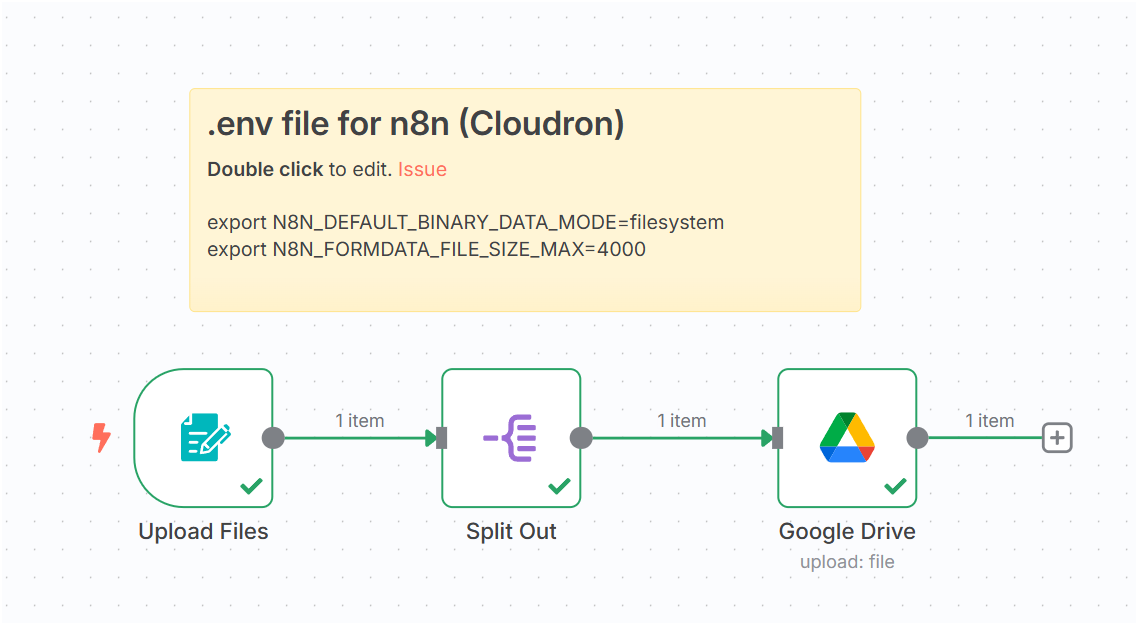Click the Upload Files output connector dot
This screenshot has width=1138, height=625.
[273, 438]
